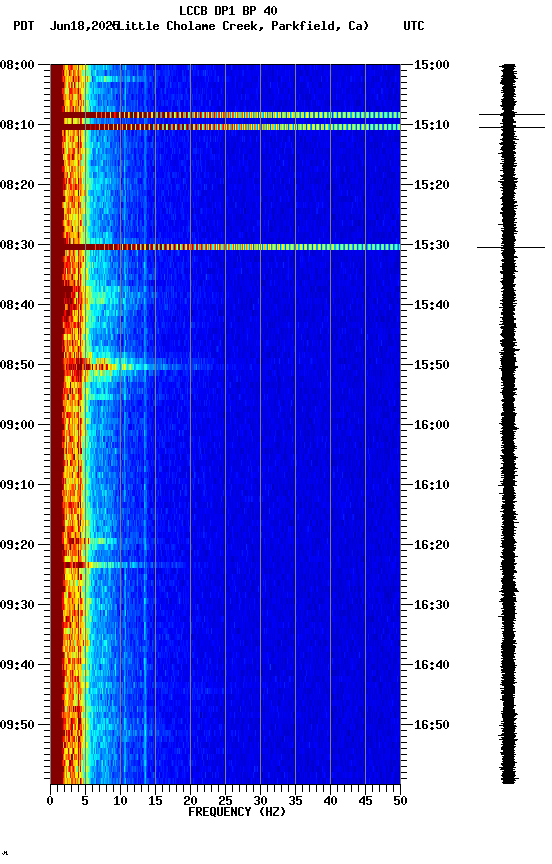Click the "15:30" UTC time label
This screenshot has height=864, width=552.
click(x=432, y=245)
